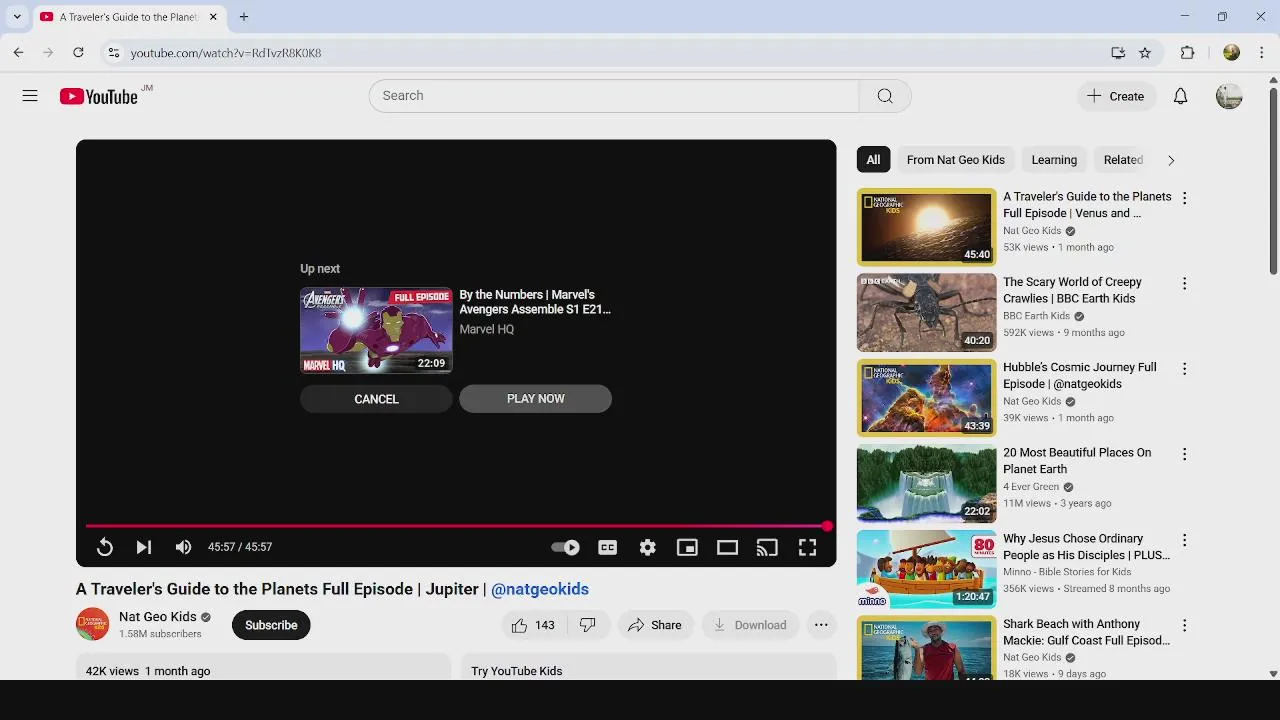Select the All filter chip

click(873, 160)
